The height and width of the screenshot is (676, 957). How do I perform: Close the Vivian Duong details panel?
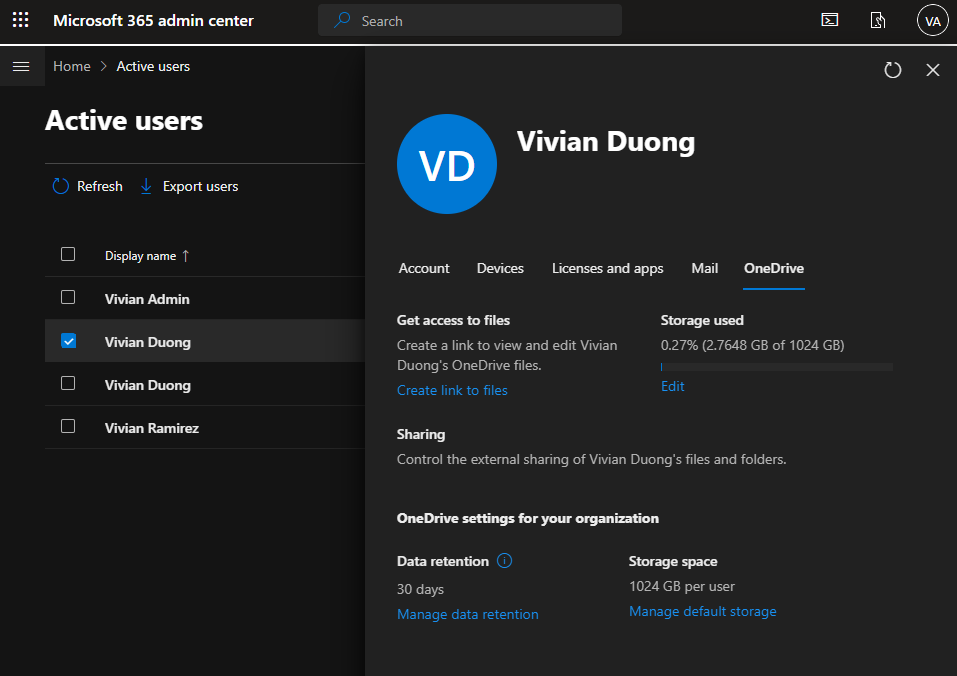(933, 70)
